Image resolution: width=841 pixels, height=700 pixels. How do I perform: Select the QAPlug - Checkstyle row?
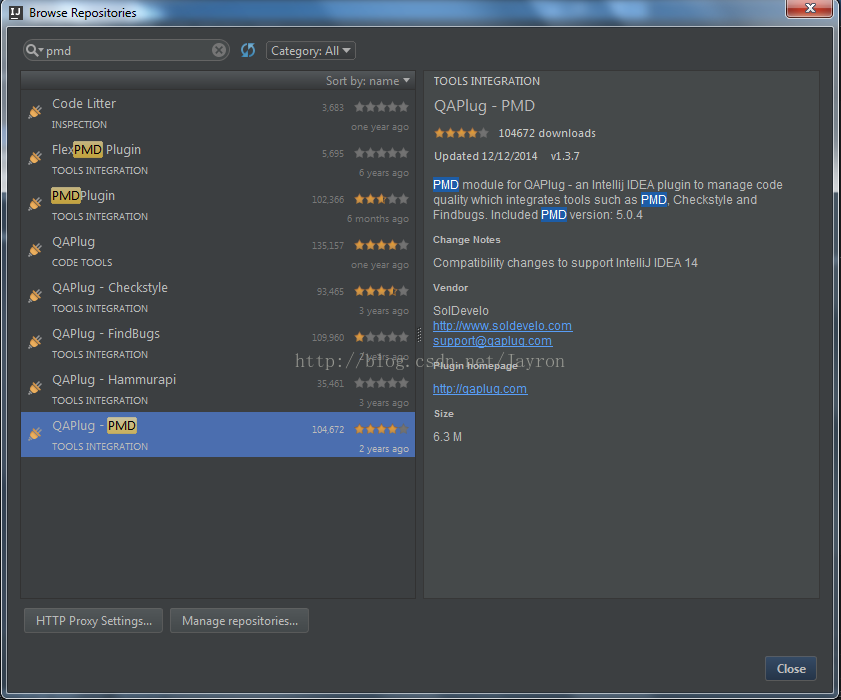click(x=218, y=297)
